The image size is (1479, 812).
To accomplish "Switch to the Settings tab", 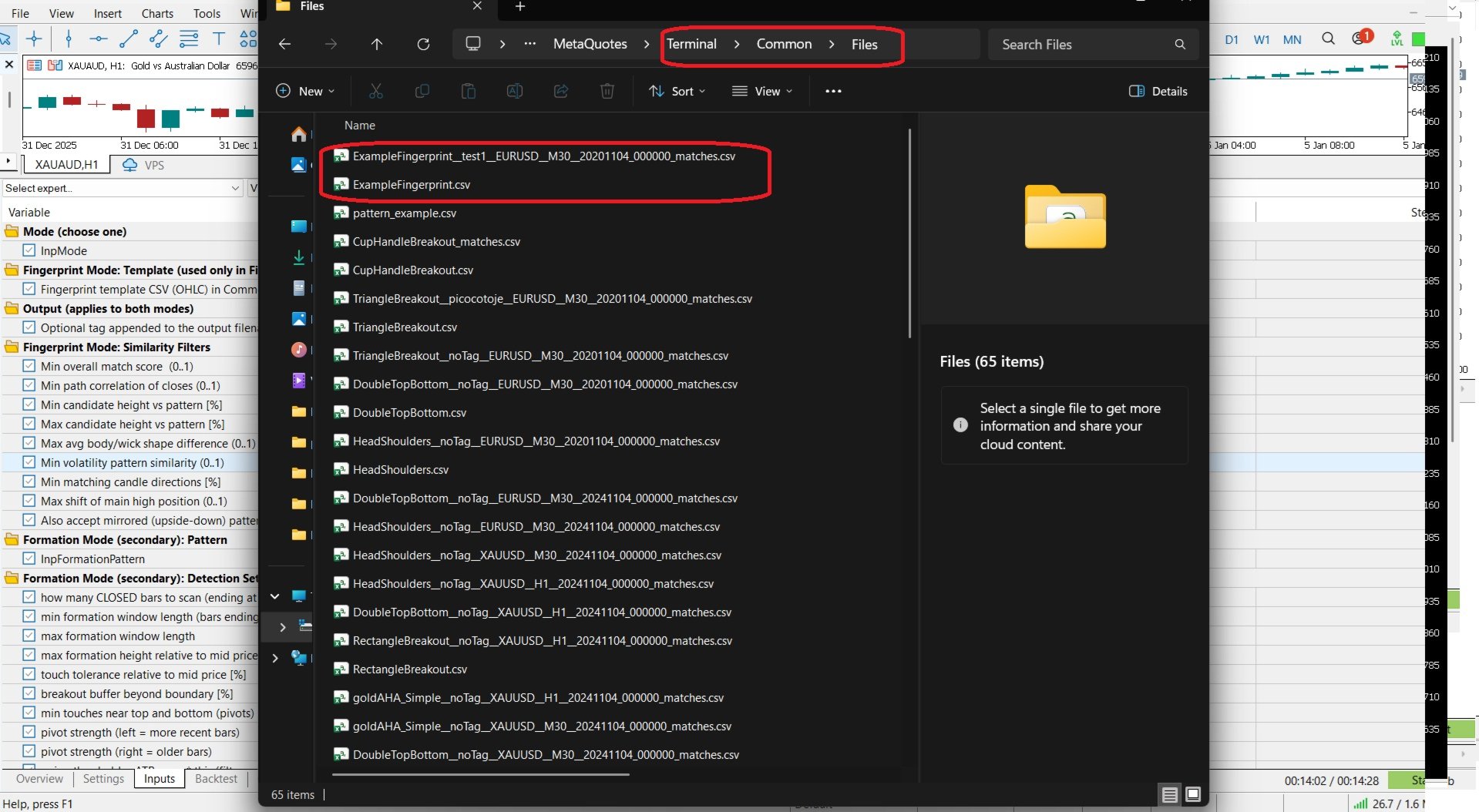I will (103, 779).
